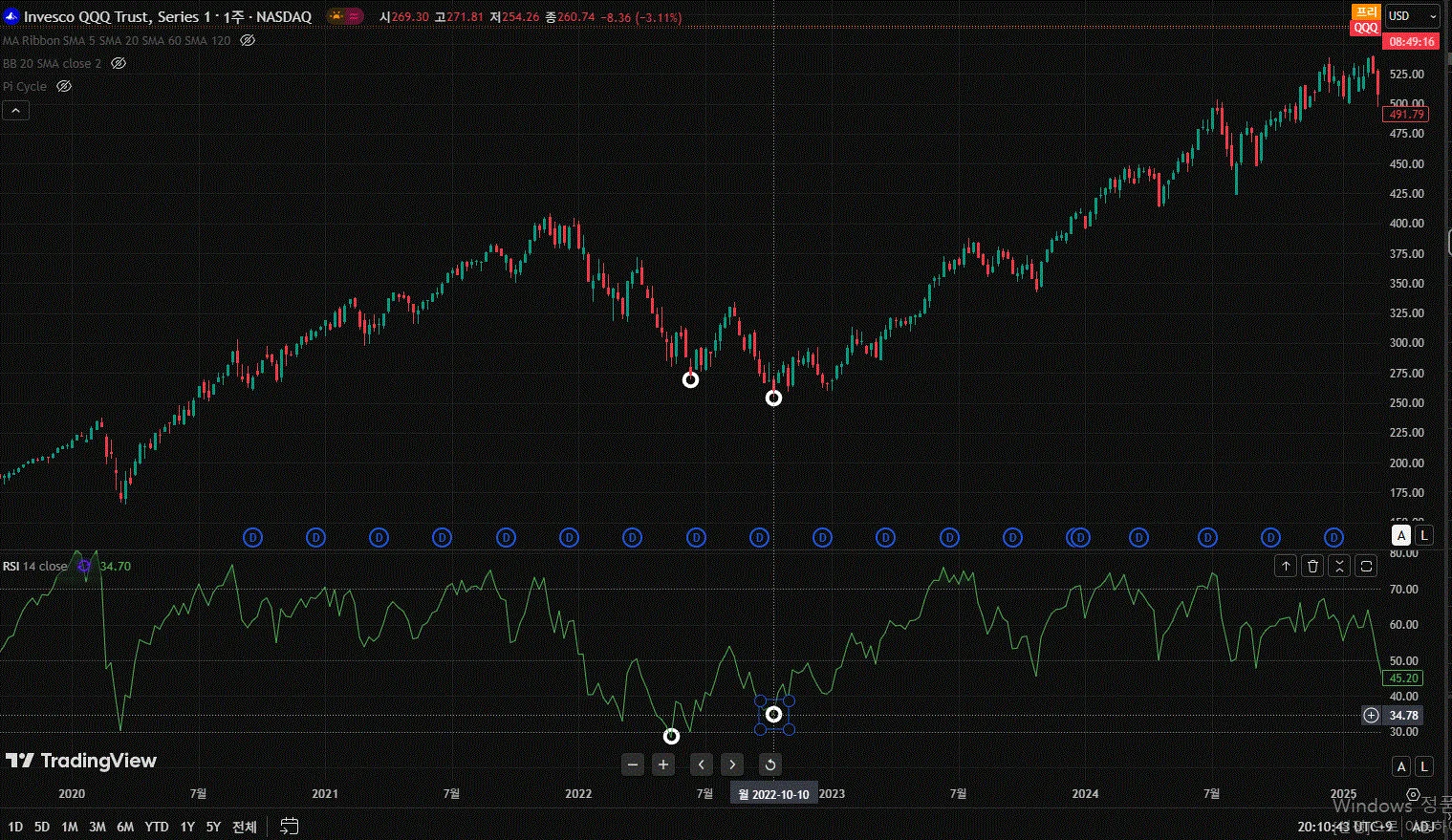Image resolution: width=1452 pixels, height=840 pixels.
Task: Click the BB 20 SMA close 2 legend label
Action: point(52,64)
